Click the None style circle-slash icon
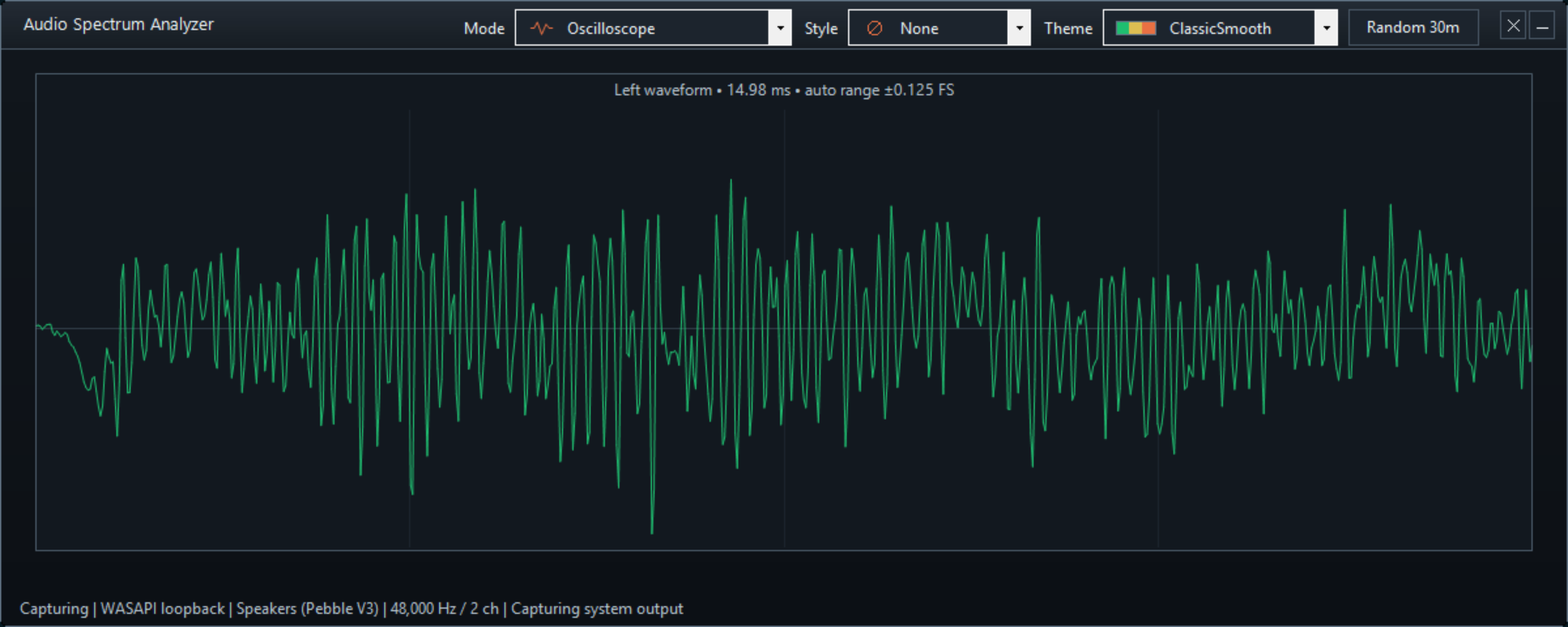This screenshot has width=1568, height=627. [875, 28]
